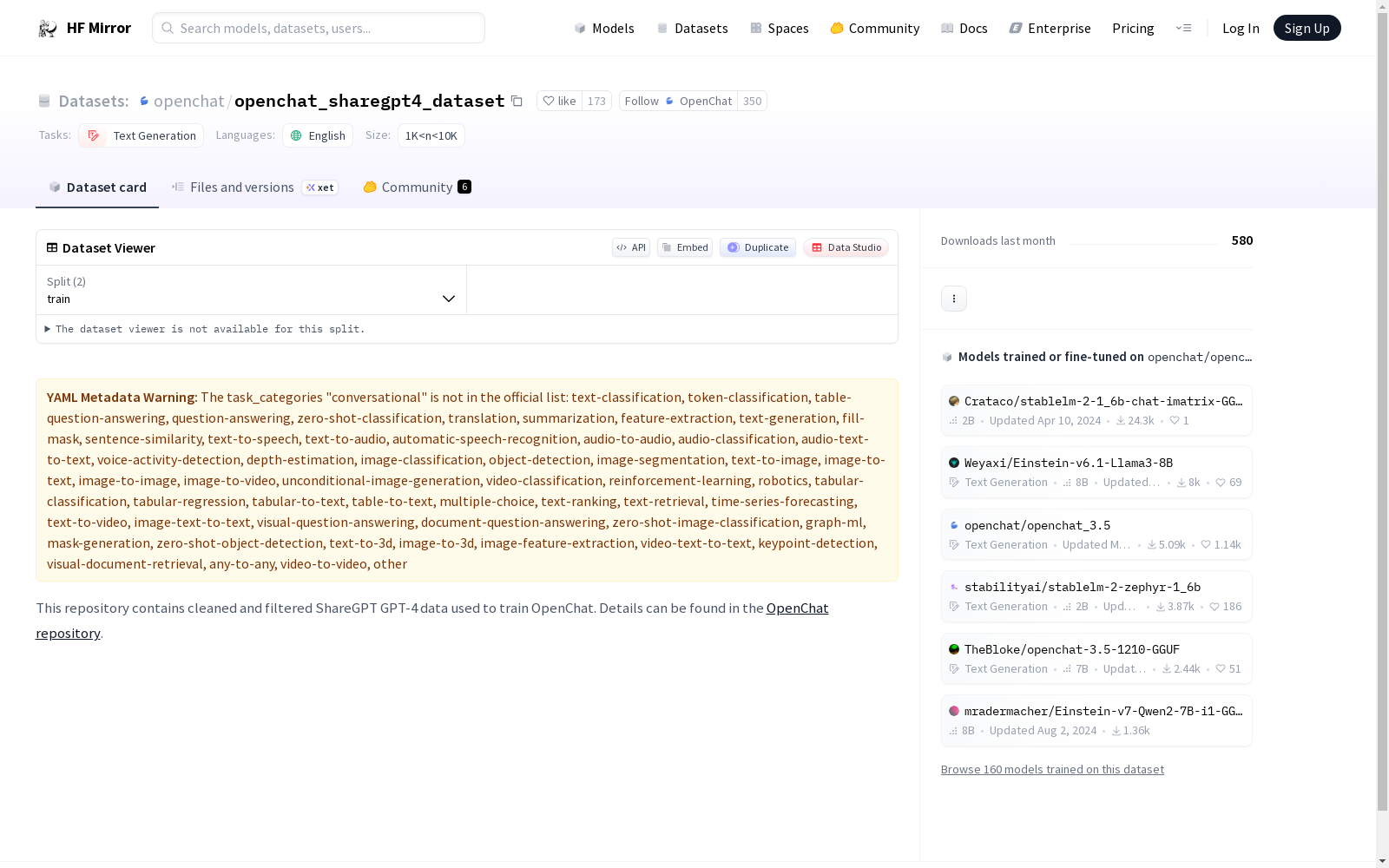Open the overflow navigation menu near Pricing

tap(1184, 28)
